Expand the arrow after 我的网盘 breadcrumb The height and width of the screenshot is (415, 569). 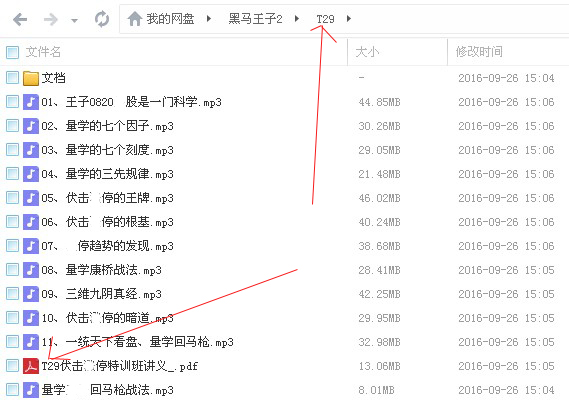point(209,19)
